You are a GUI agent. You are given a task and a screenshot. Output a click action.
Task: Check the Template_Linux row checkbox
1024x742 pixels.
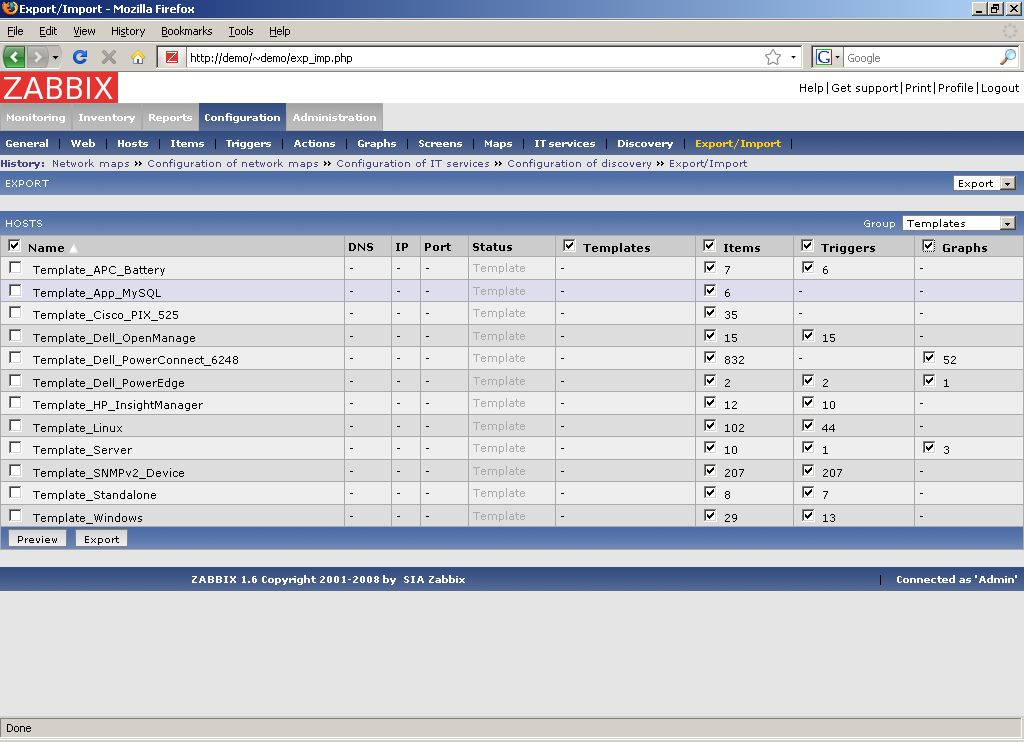[x=15, y=426]
